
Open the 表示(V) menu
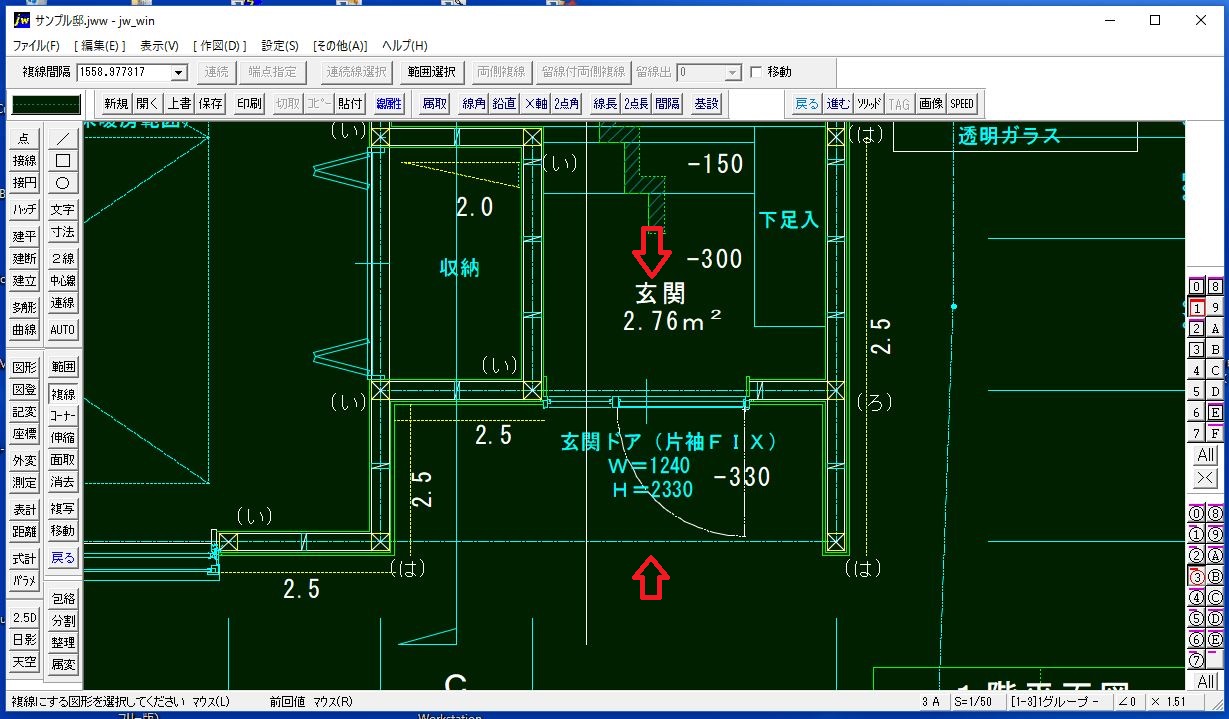(x=159, y=46)
